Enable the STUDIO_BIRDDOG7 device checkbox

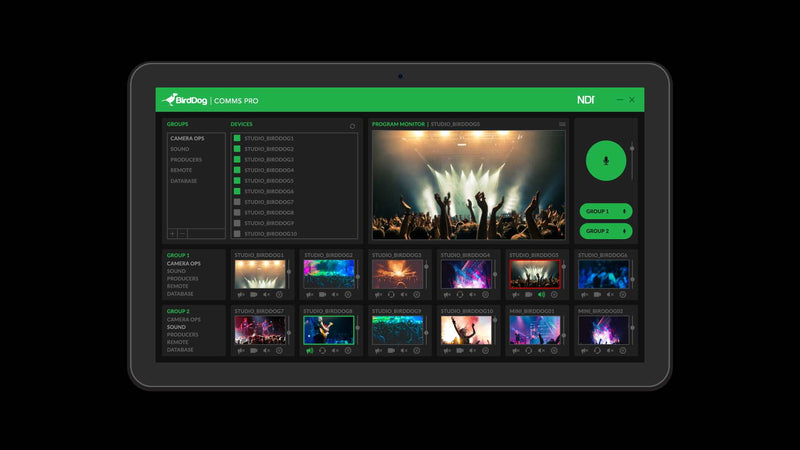(237, 202)
